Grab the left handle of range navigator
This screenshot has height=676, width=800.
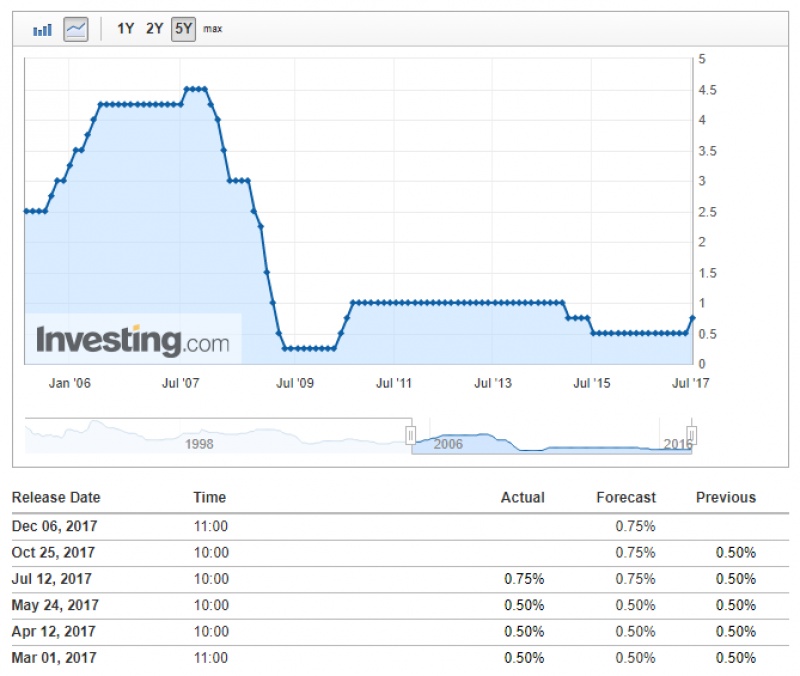click(x=410, y=435)
